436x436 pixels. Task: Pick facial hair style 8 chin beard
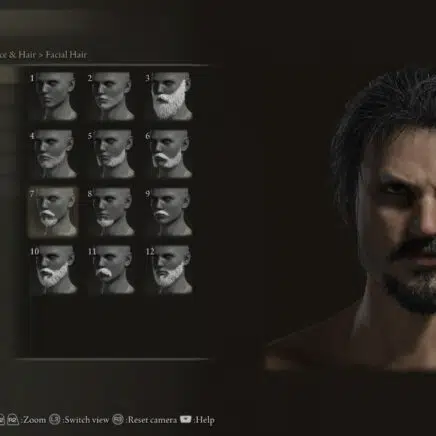coord(111,212)
